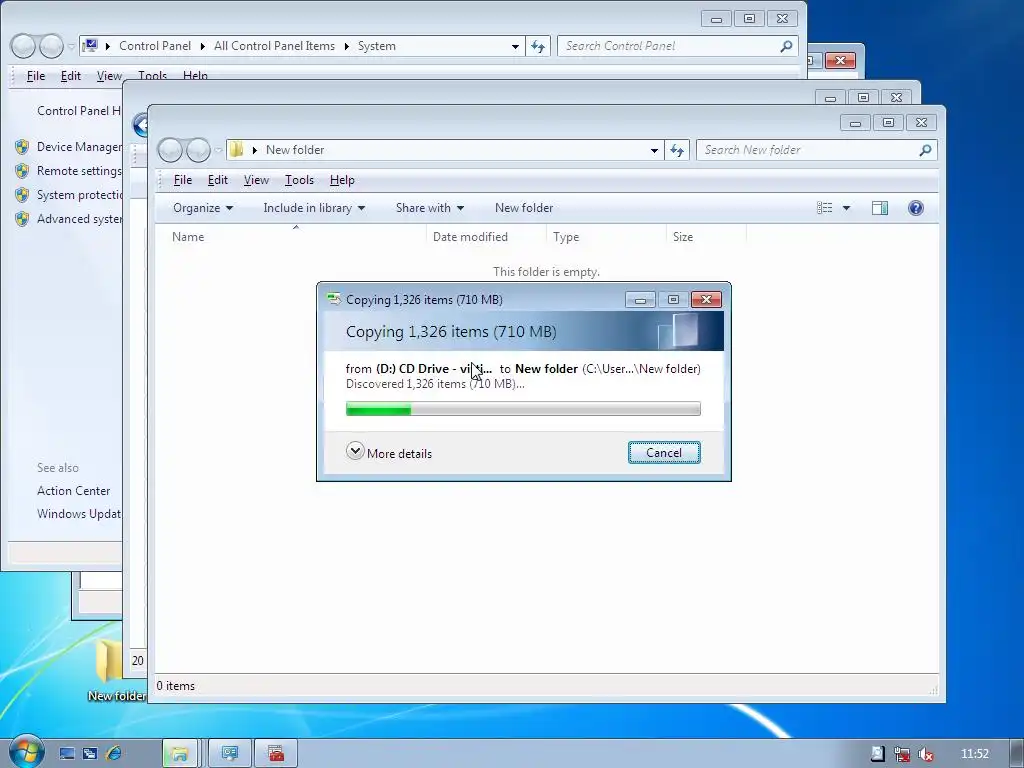This screenshot has width=1024, height=768.
Task: Open Include in library dropdown
Action: (x=314, y=208)
